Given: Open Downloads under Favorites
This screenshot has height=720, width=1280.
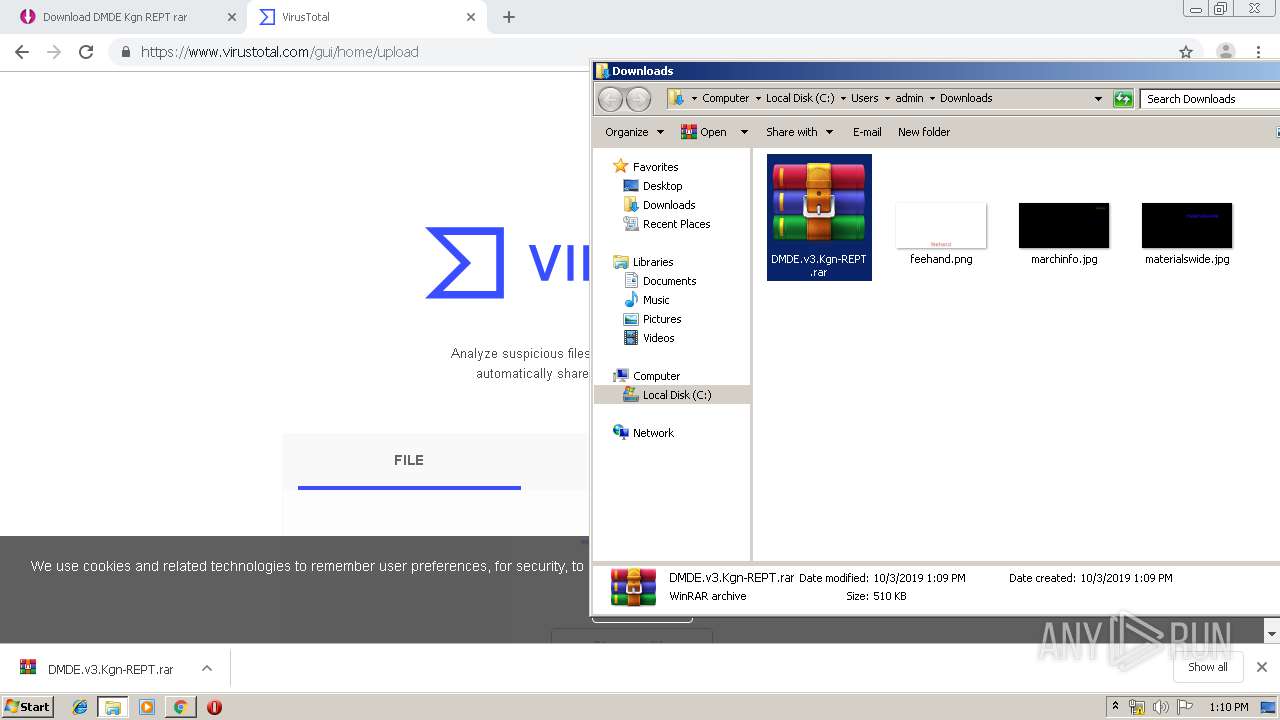Looking at the screenshot, I should coord(659,205).
